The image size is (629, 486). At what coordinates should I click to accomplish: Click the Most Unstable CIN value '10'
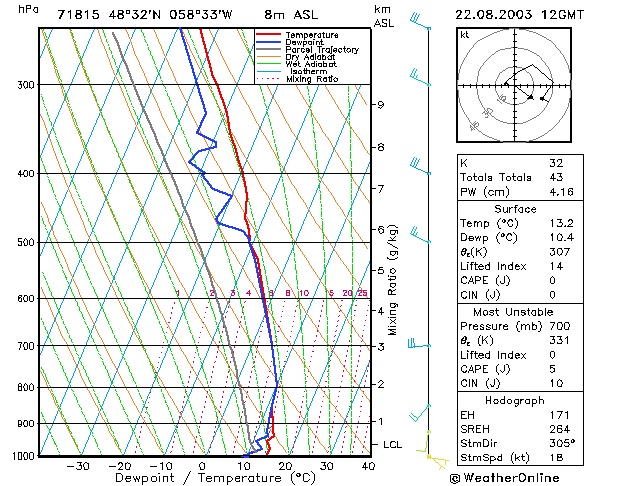(556, 383)
